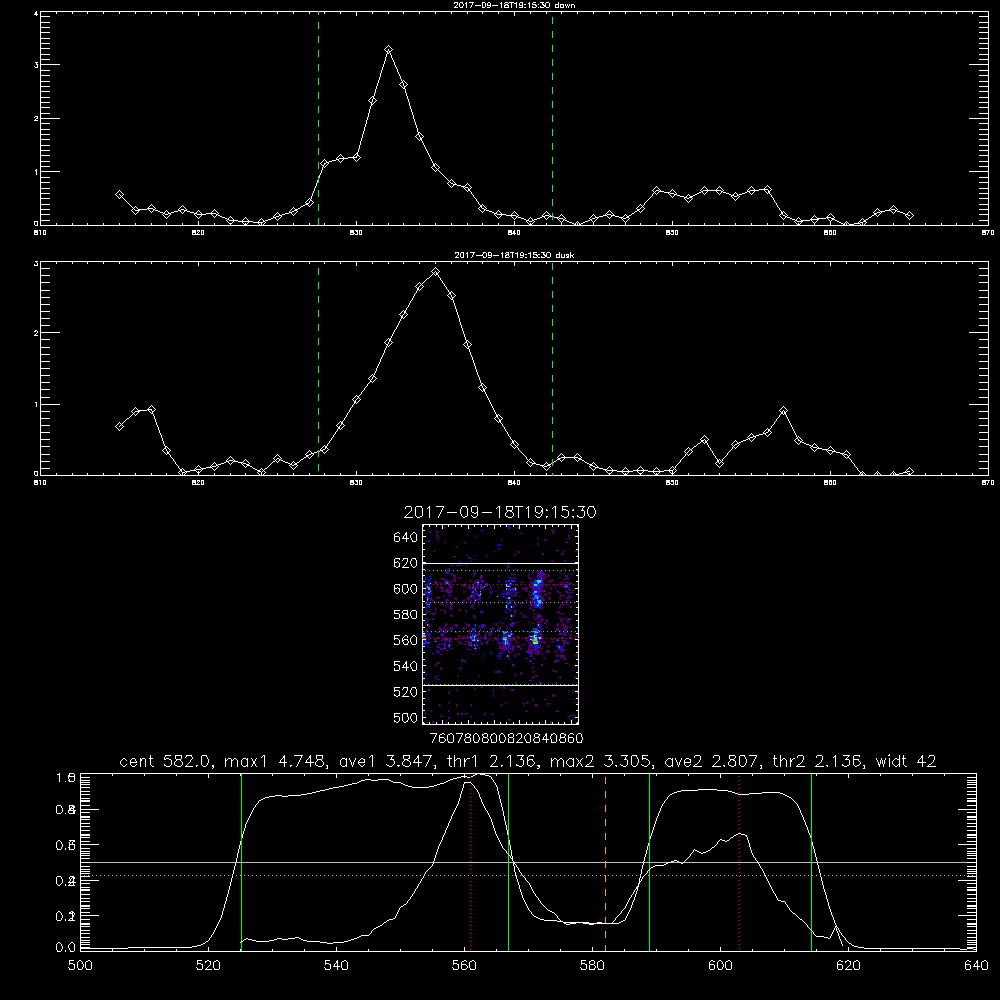Click the right green dashed line in dawn plot
Image resolution: width=1000 pixels, height=1000 pixels.
tap(552, 118)
